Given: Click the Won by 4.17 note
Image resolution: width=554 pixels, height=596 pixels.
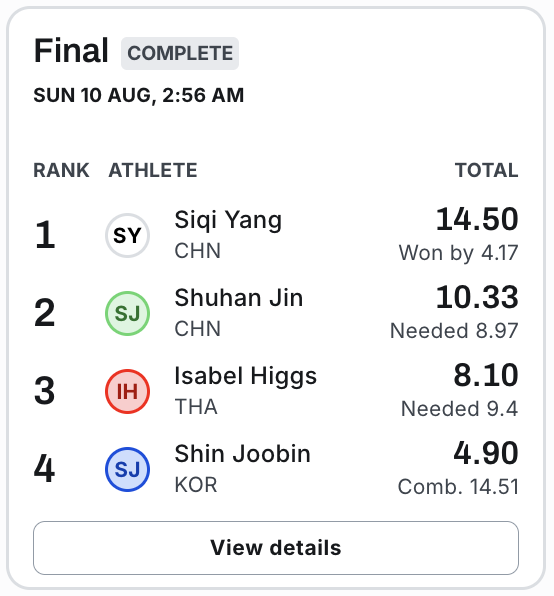Looking at the screenshot, I should 459,252.
